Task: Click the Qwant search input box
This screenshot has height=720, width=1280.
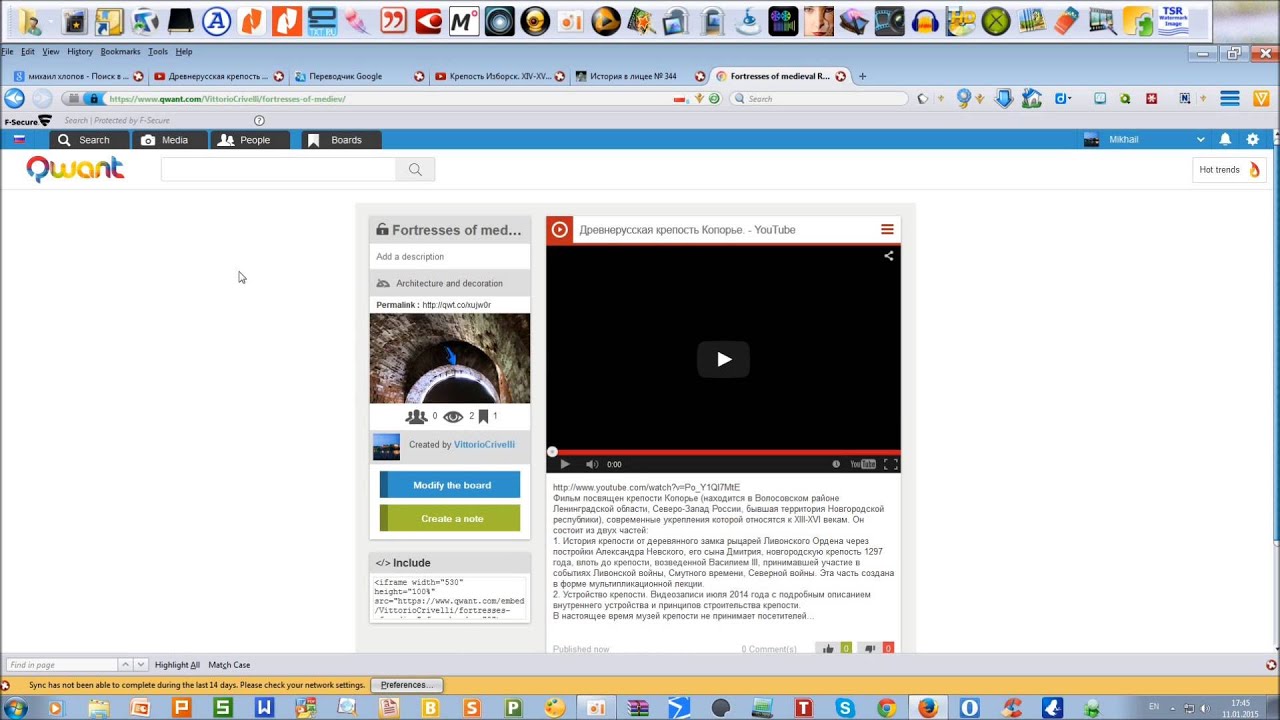Action: 279,170
